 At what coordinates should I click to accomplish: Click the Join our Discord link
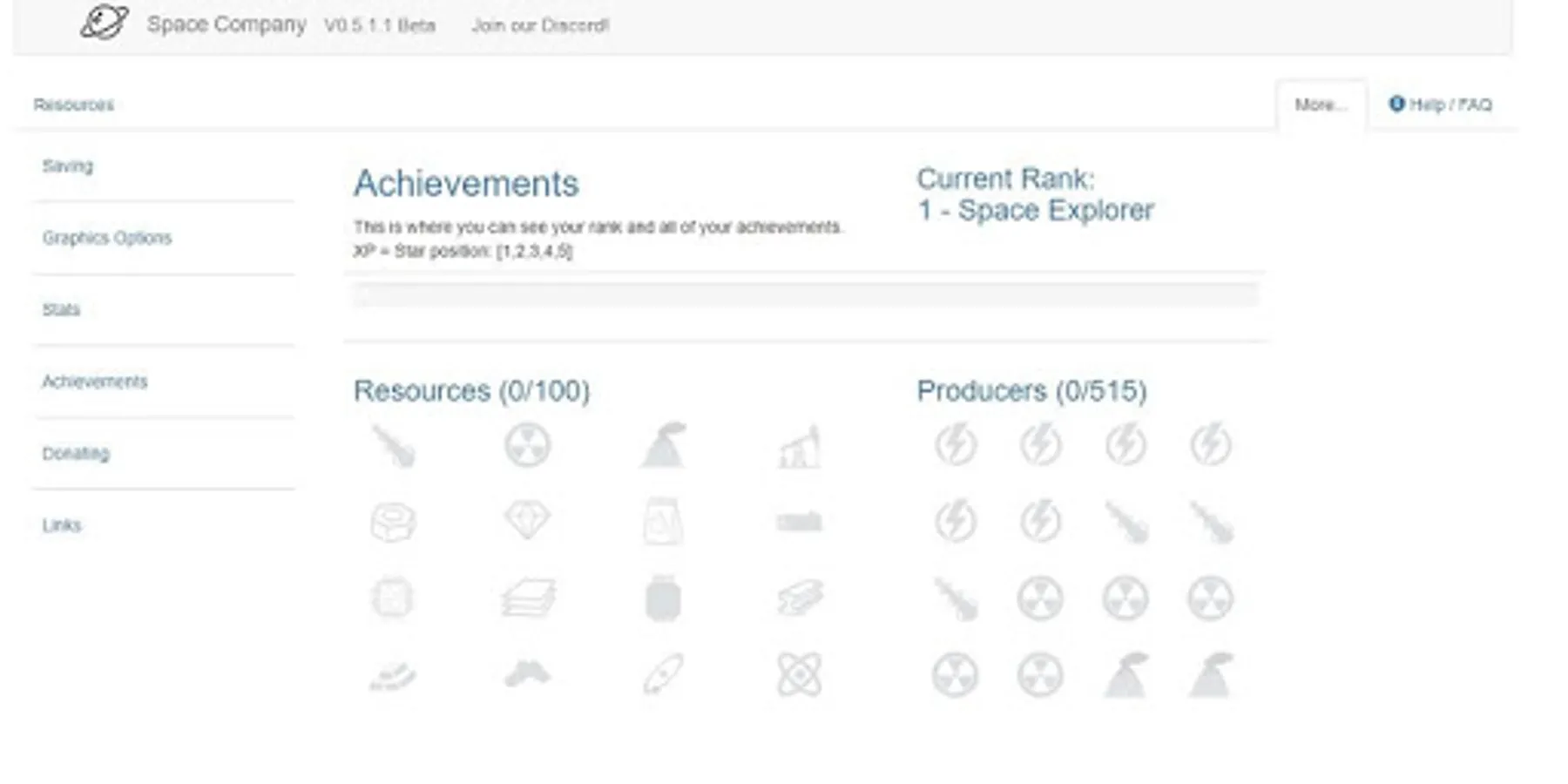point(540,25)
